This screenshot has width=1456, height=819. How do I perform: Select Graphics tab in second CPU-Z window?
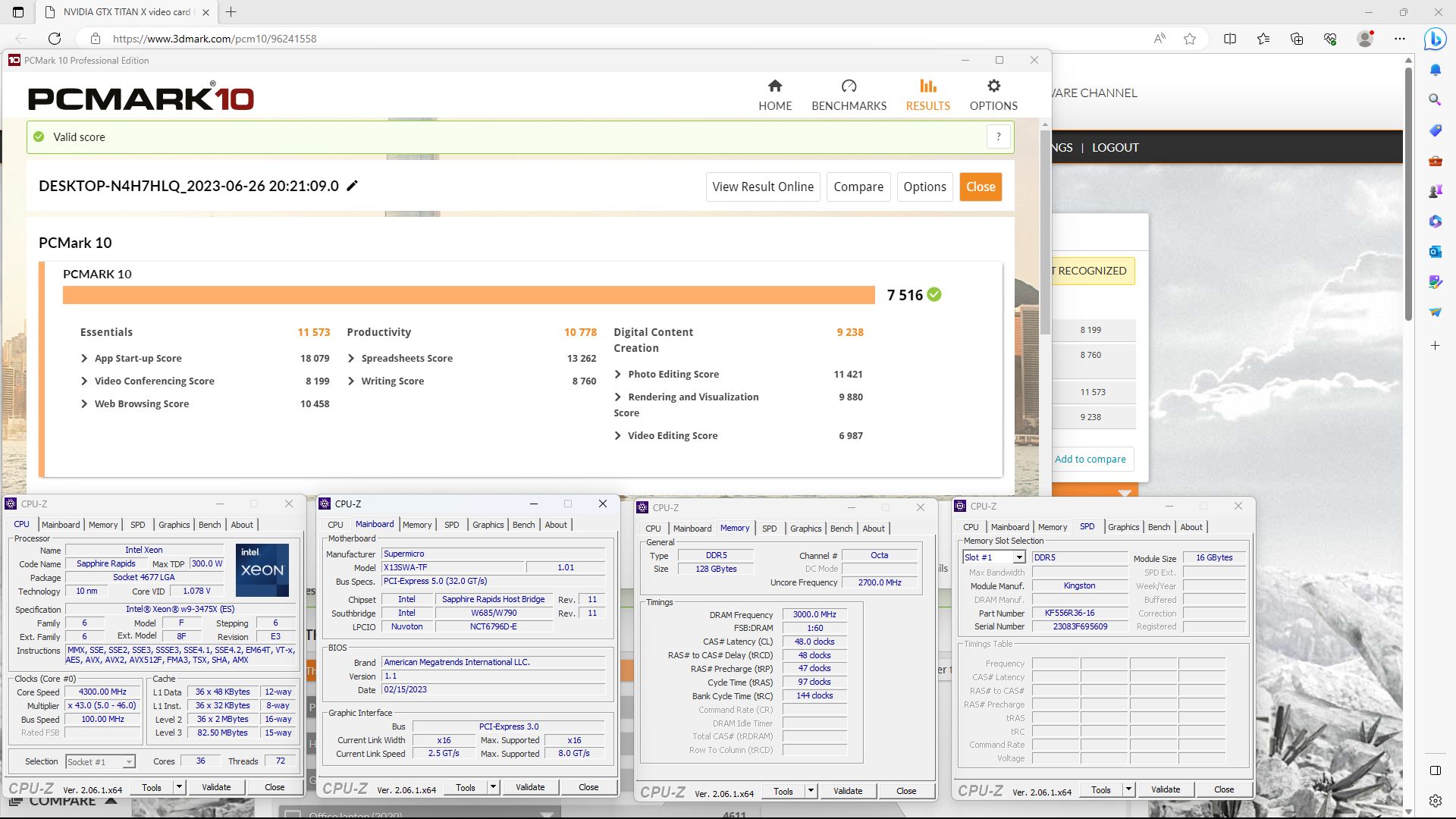tap(488, 525)
